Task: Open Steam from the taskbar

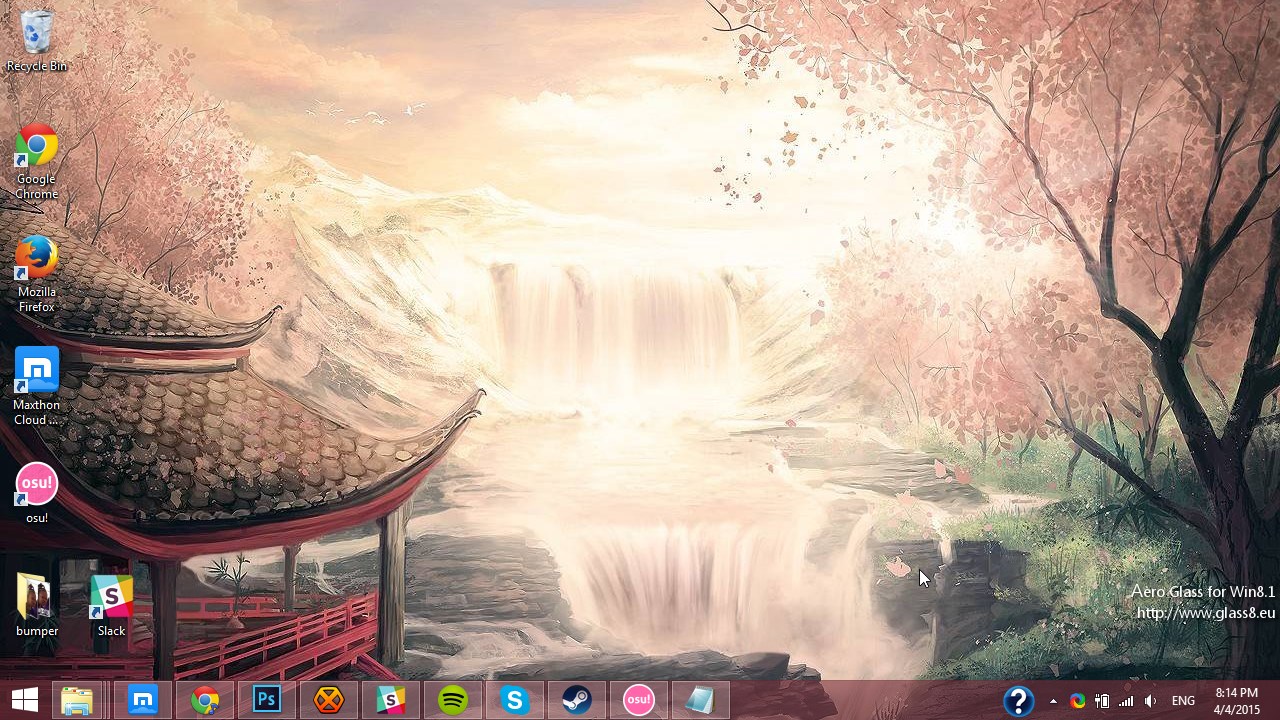Action: coord(577,701)
